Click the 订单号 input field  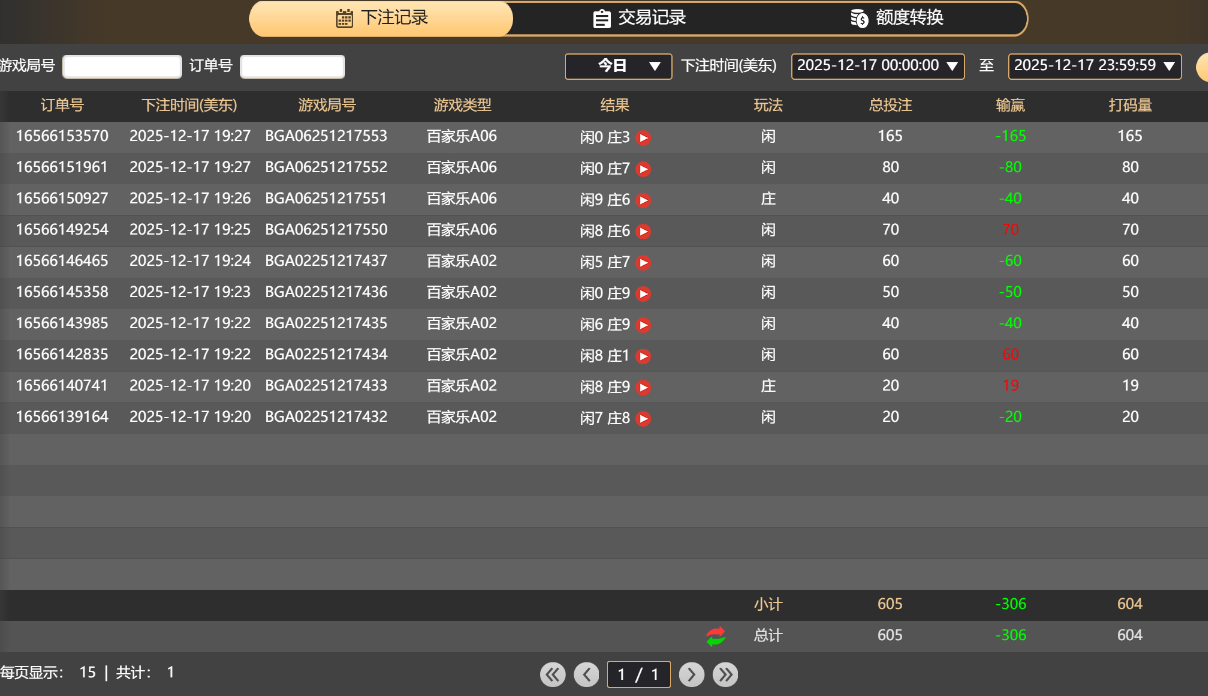(292, 67)
